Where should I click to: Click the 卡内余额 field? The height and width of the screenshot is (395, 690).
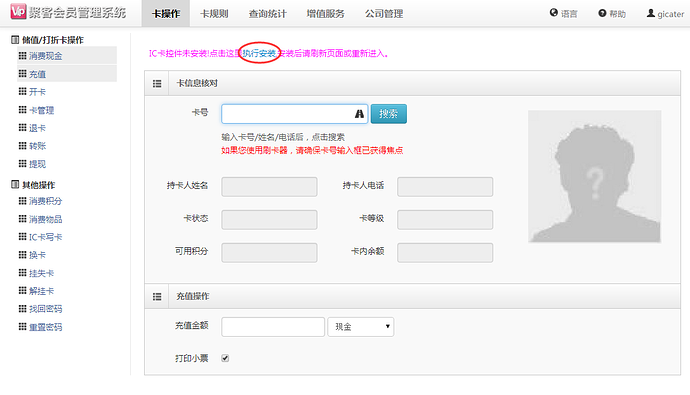(445, 252)
